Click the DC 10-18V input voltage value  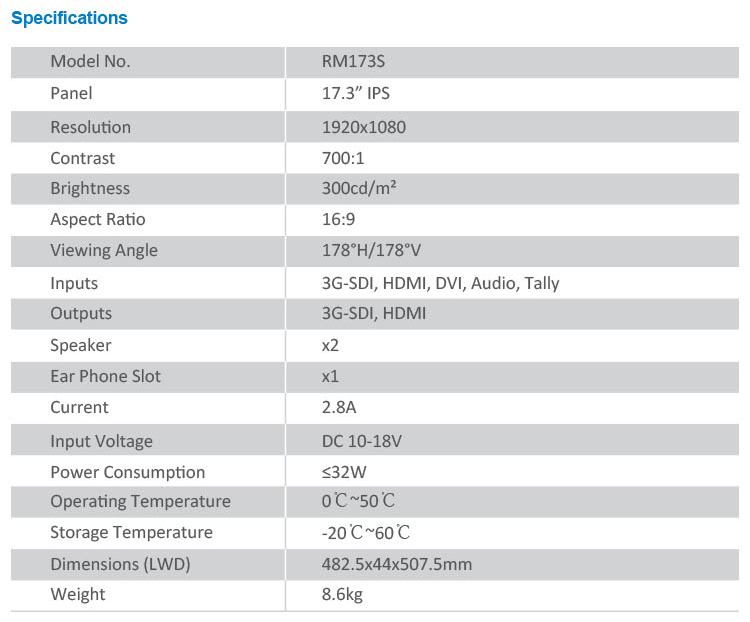362,441
